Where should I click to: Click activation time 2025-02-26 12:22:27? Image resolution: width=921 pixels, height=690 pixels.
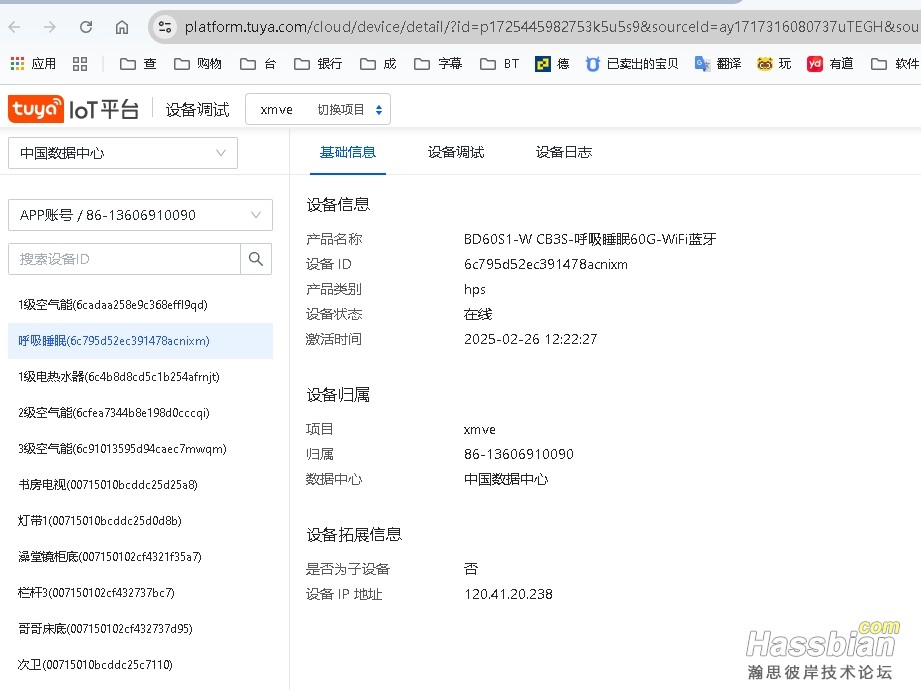530,339
